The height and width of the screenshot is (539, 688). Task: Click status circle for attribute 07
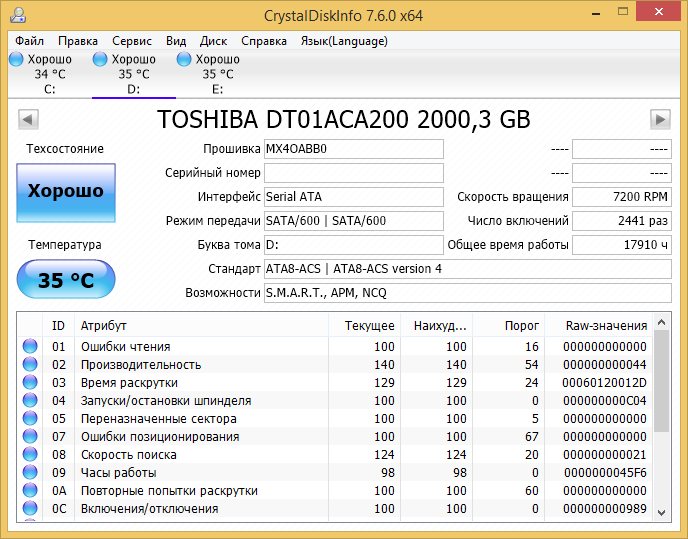pos(30,436)
